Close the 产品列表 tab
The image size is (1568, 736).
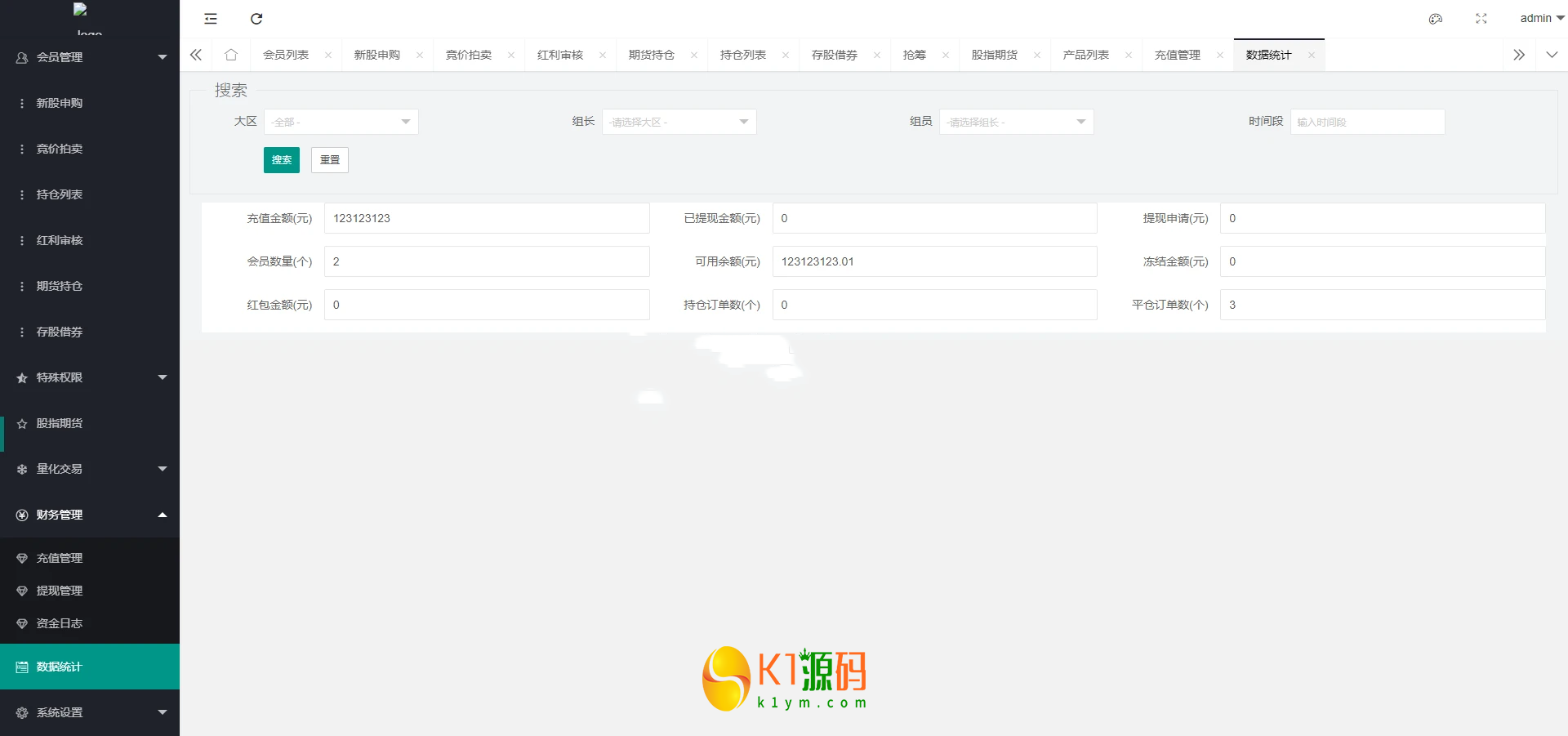coord(1129,56)
